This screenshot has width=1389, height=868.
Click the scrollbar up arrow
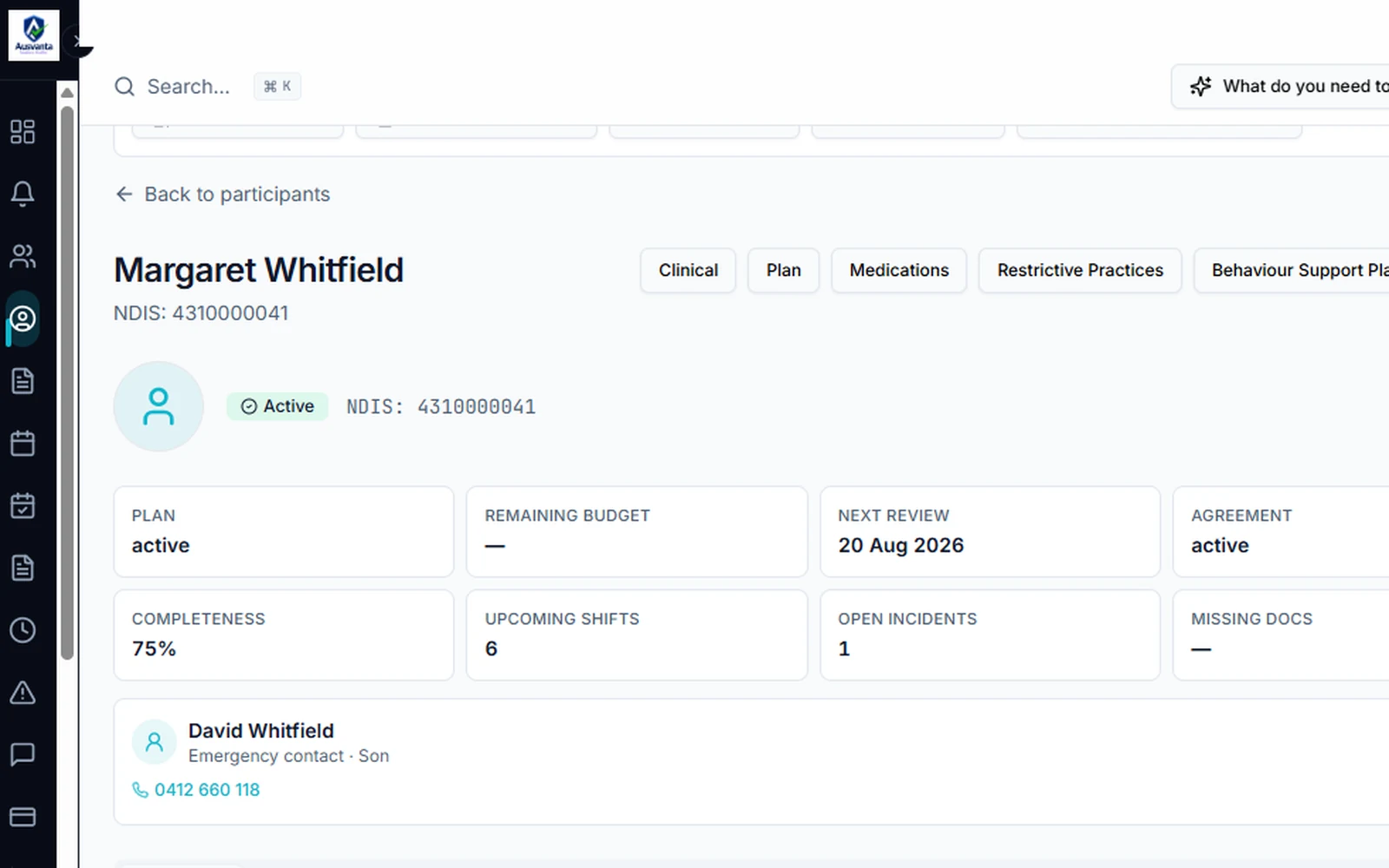[68, 93]
